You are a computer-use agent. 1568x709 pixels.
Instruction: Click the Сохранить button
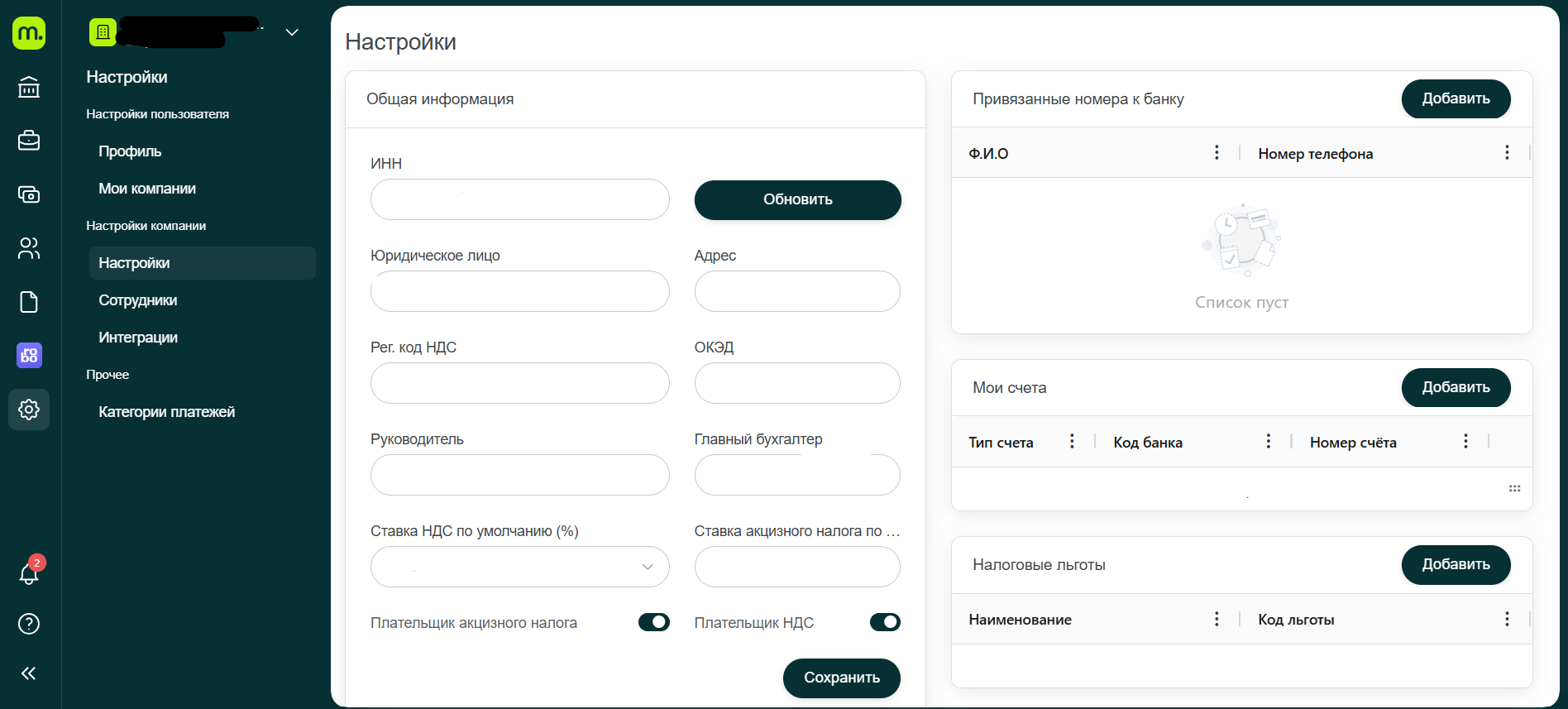[841, 678]
